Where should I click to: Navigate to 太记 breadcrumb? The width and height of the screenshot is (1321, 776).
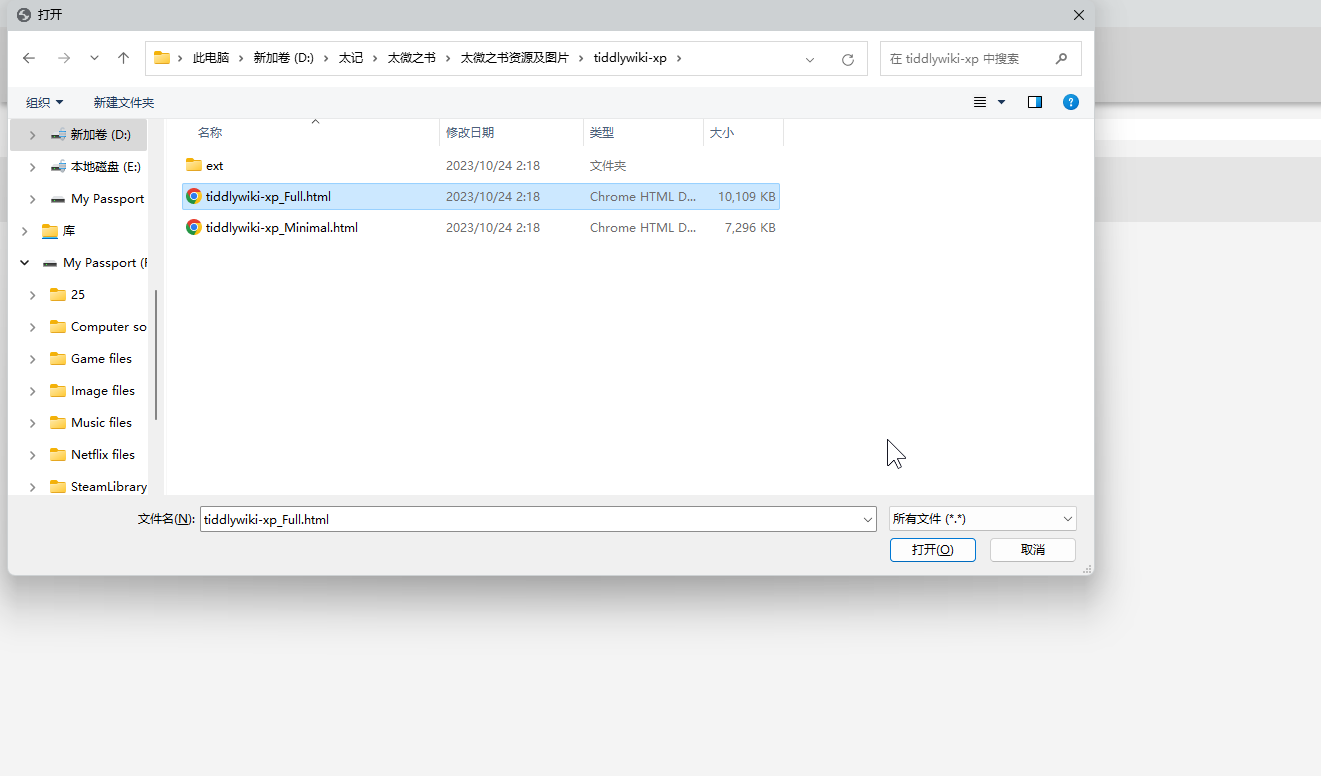tap(351, 58)
